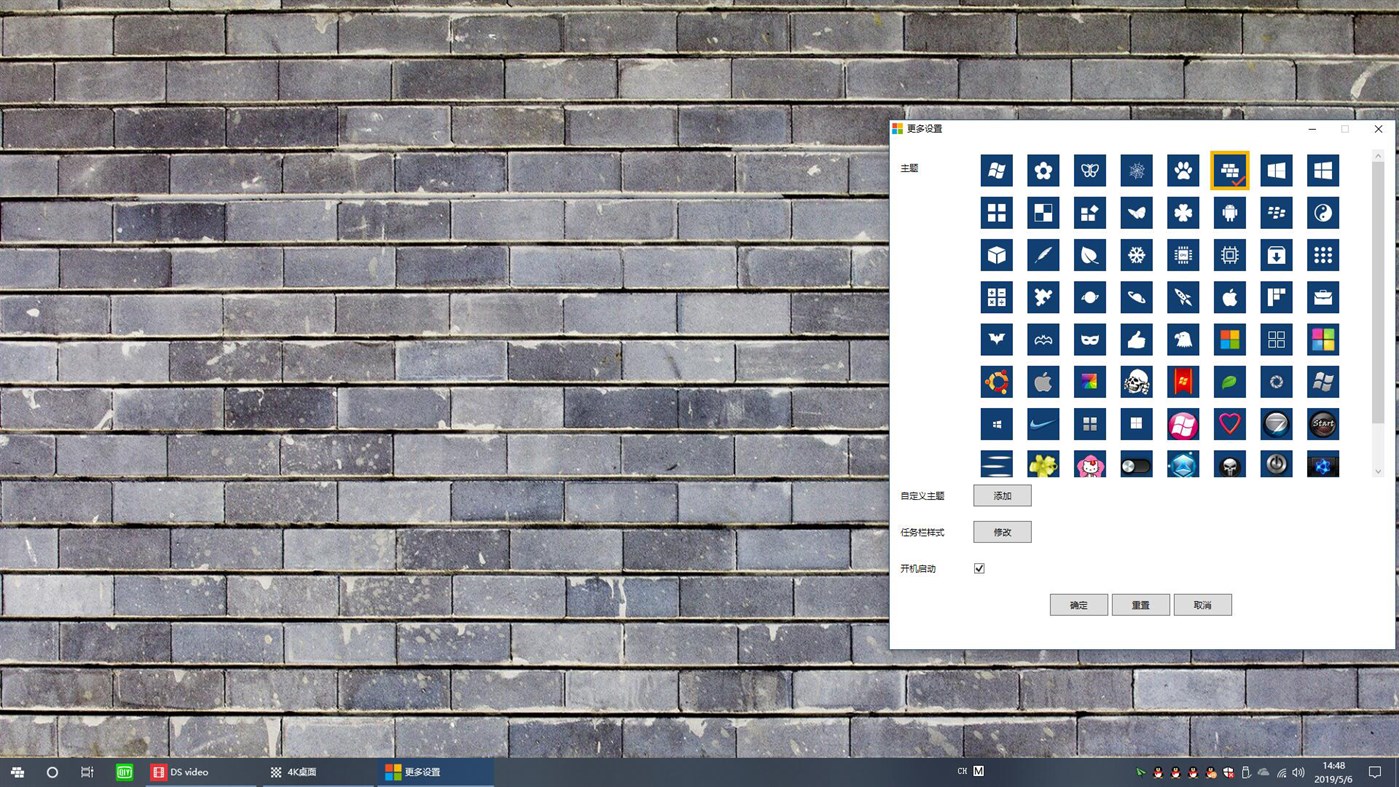
Task: Select the rainbow gradient theme swatch
Action: [1090, 381]
